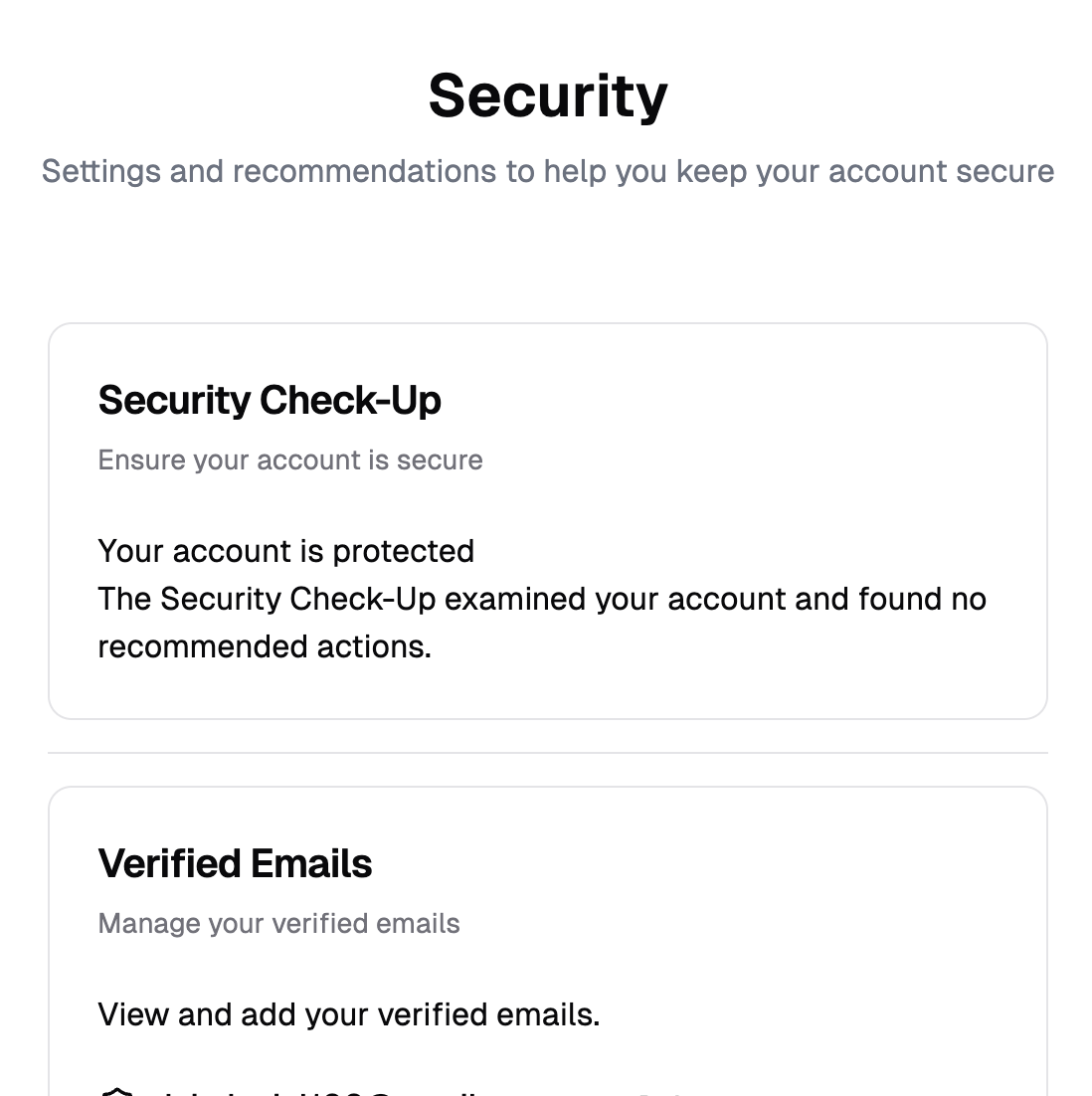Image resolution: width=1092 pixels, height=1096 pixels.
Task: Click 'View and add your verified emails' text
Action: tap(348, 1013)
